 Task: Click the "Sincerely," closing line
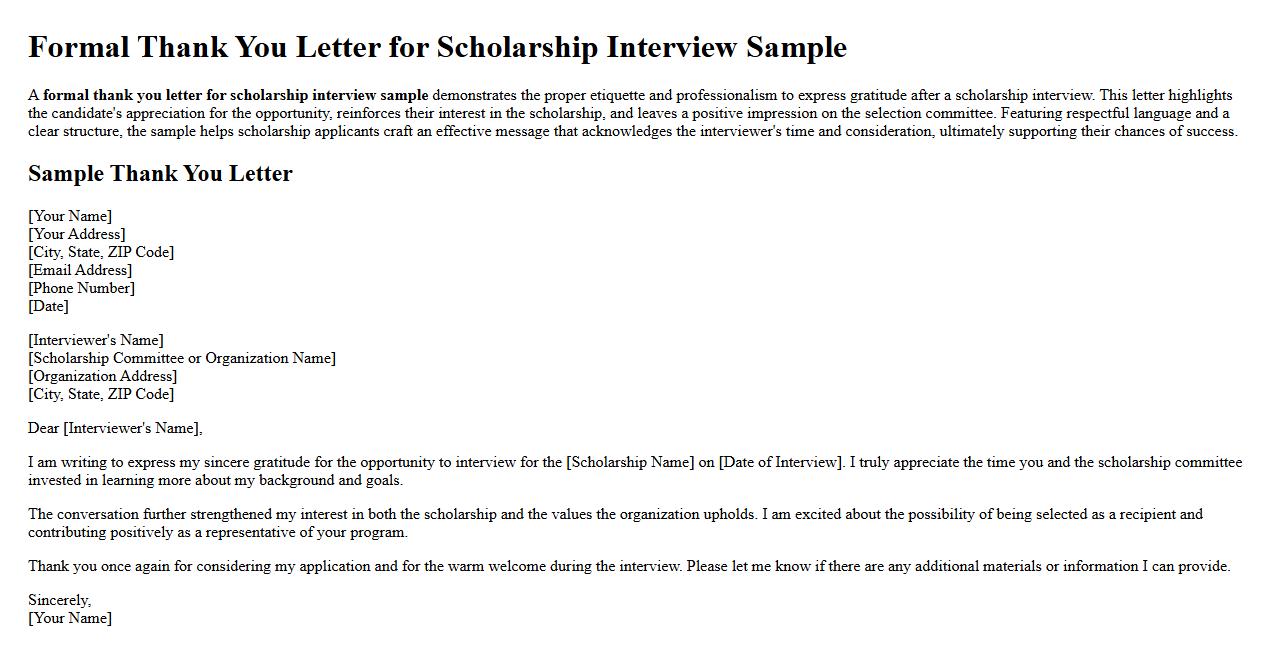click(x=59, y=600)
